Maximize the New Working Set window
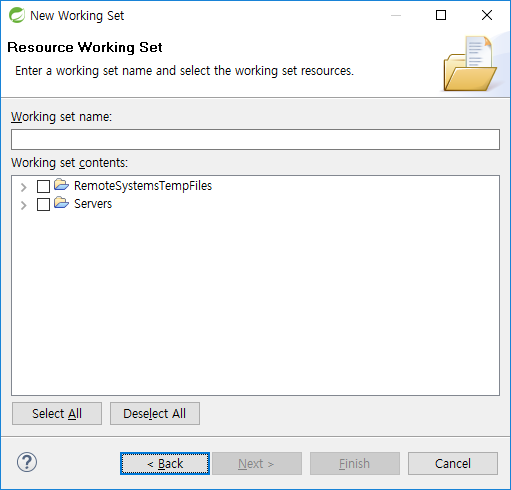This screenshot has width=511, height=490. tap(441, 15)
